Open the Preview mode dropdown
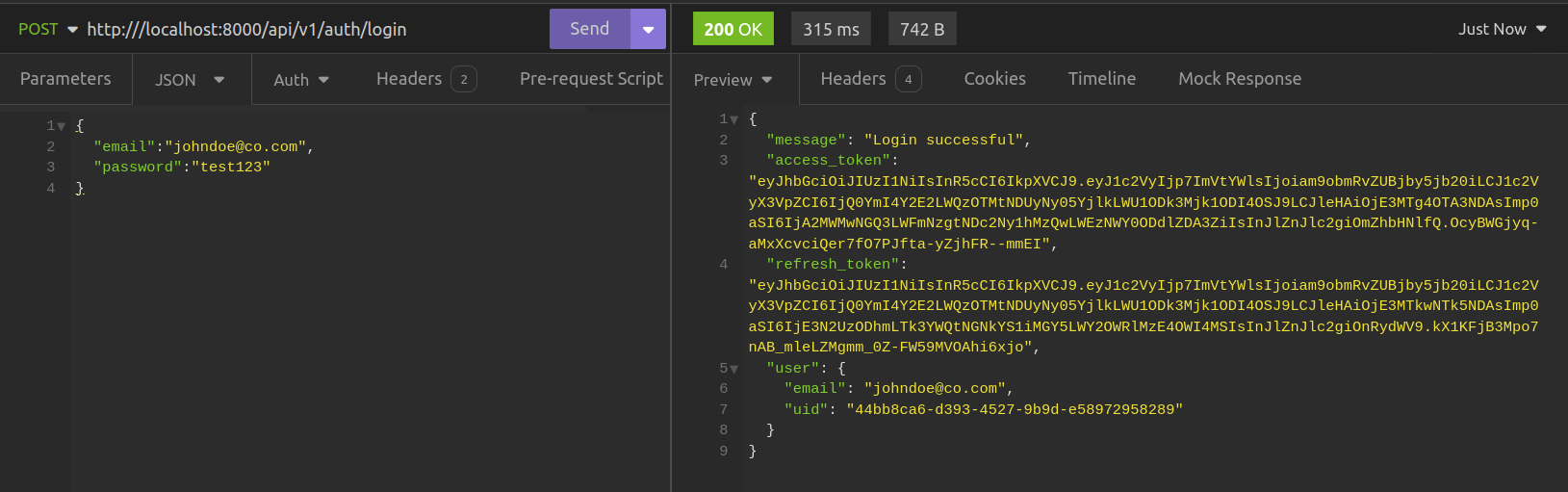 (x=733, y=80)
